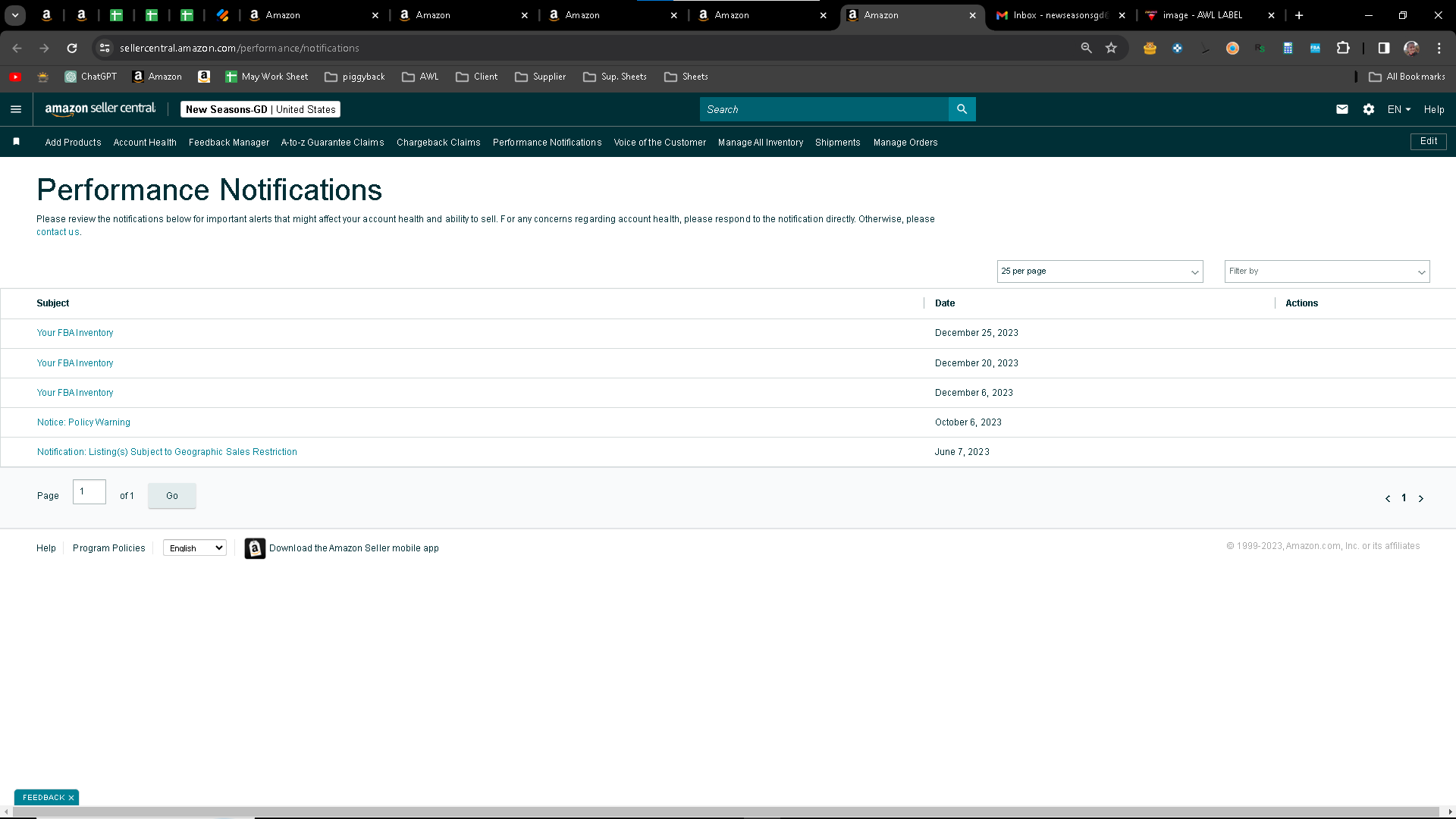Click the contact us link

tap(58, 232)
